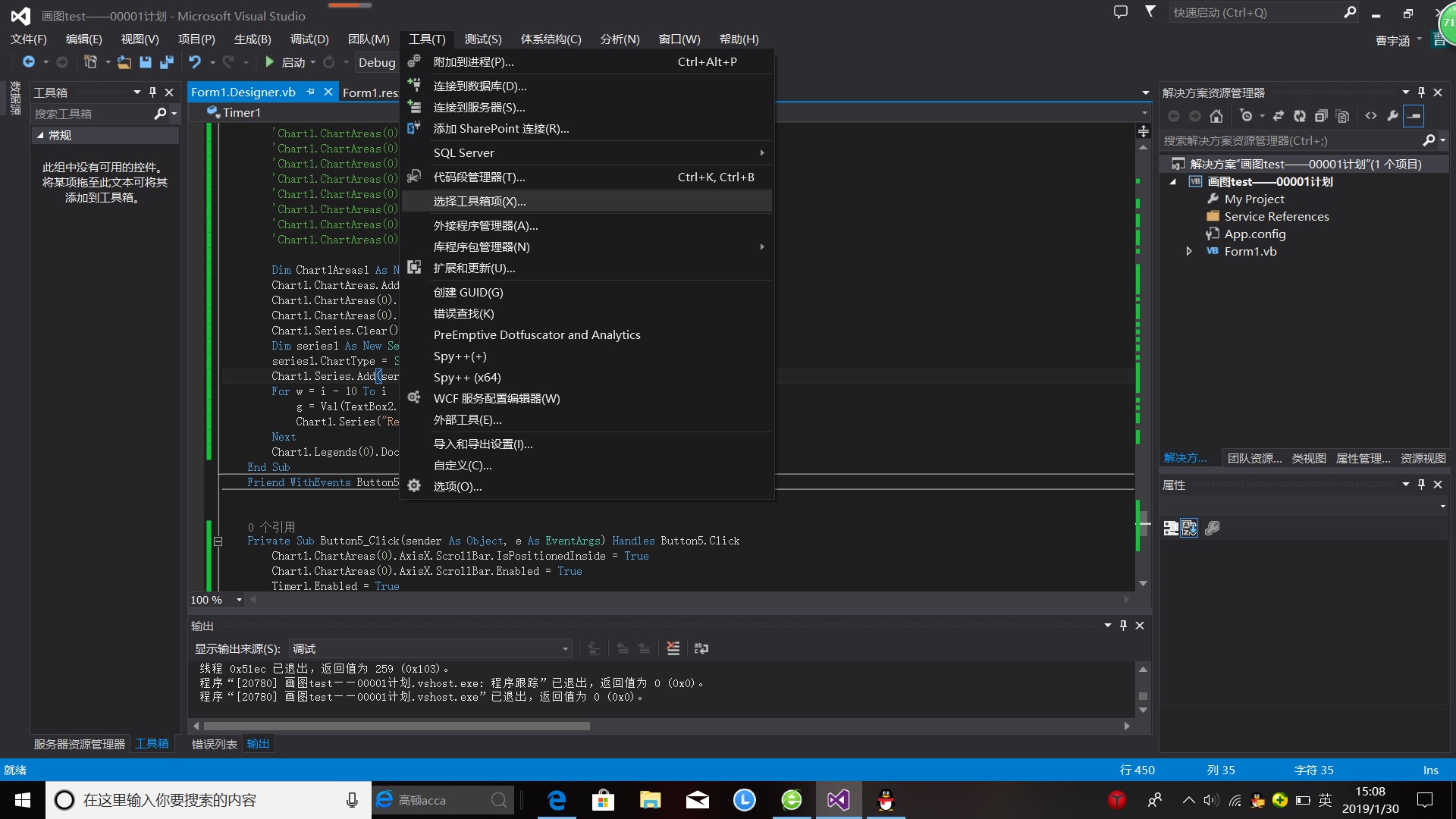Open 选项(O)... from the Tools menu
The width and height of the screenshot is (1456, 819).
[x=457, y=486]
